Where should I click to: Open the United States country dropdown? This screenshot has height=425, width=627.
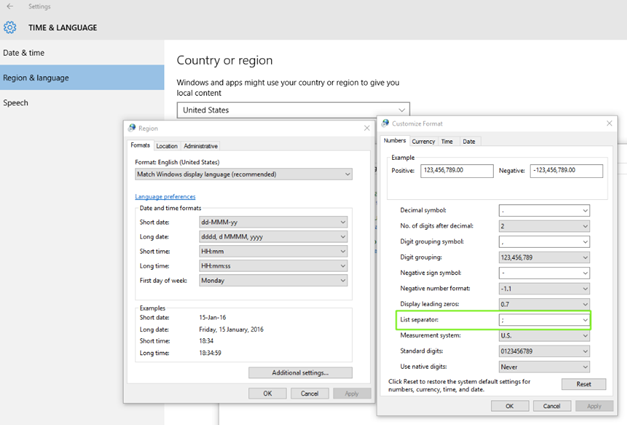coord(293,110)
